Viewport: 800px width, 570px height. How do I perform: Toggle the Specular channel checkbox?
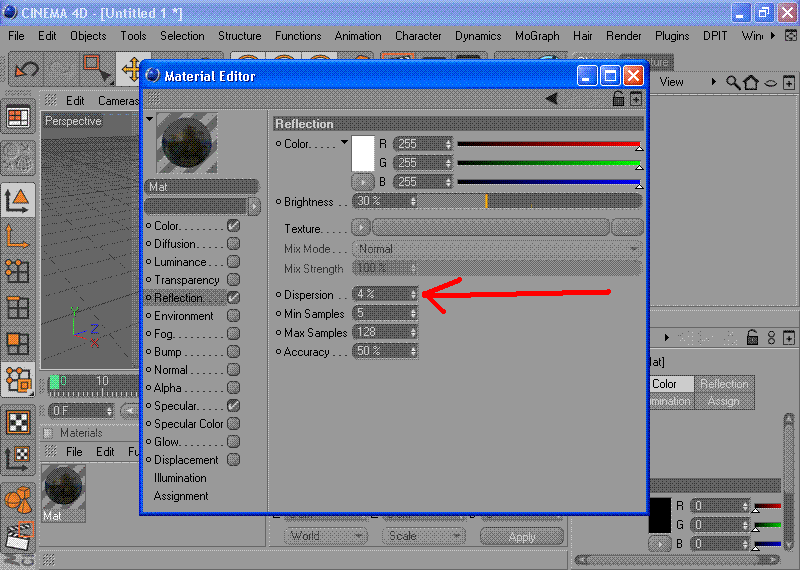[233, 406]
